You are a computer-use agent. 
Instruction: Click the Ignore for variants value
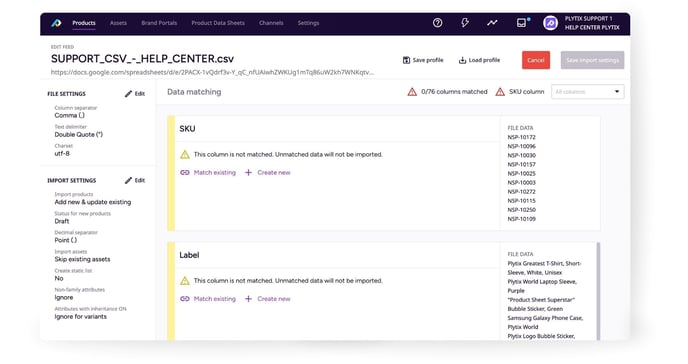(80, 317)
